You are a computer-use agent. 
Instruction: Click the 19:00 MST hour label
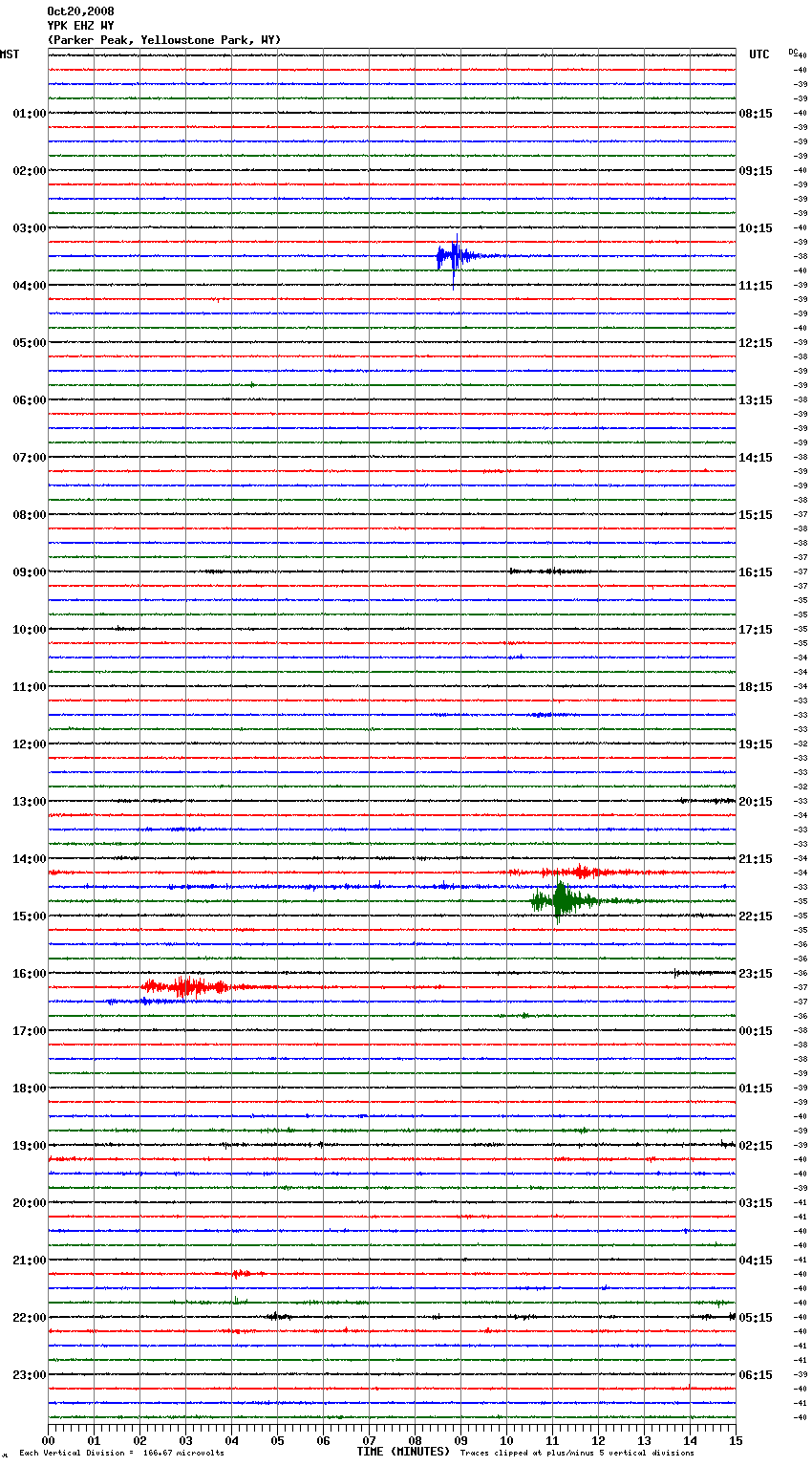click(30, 1146)
